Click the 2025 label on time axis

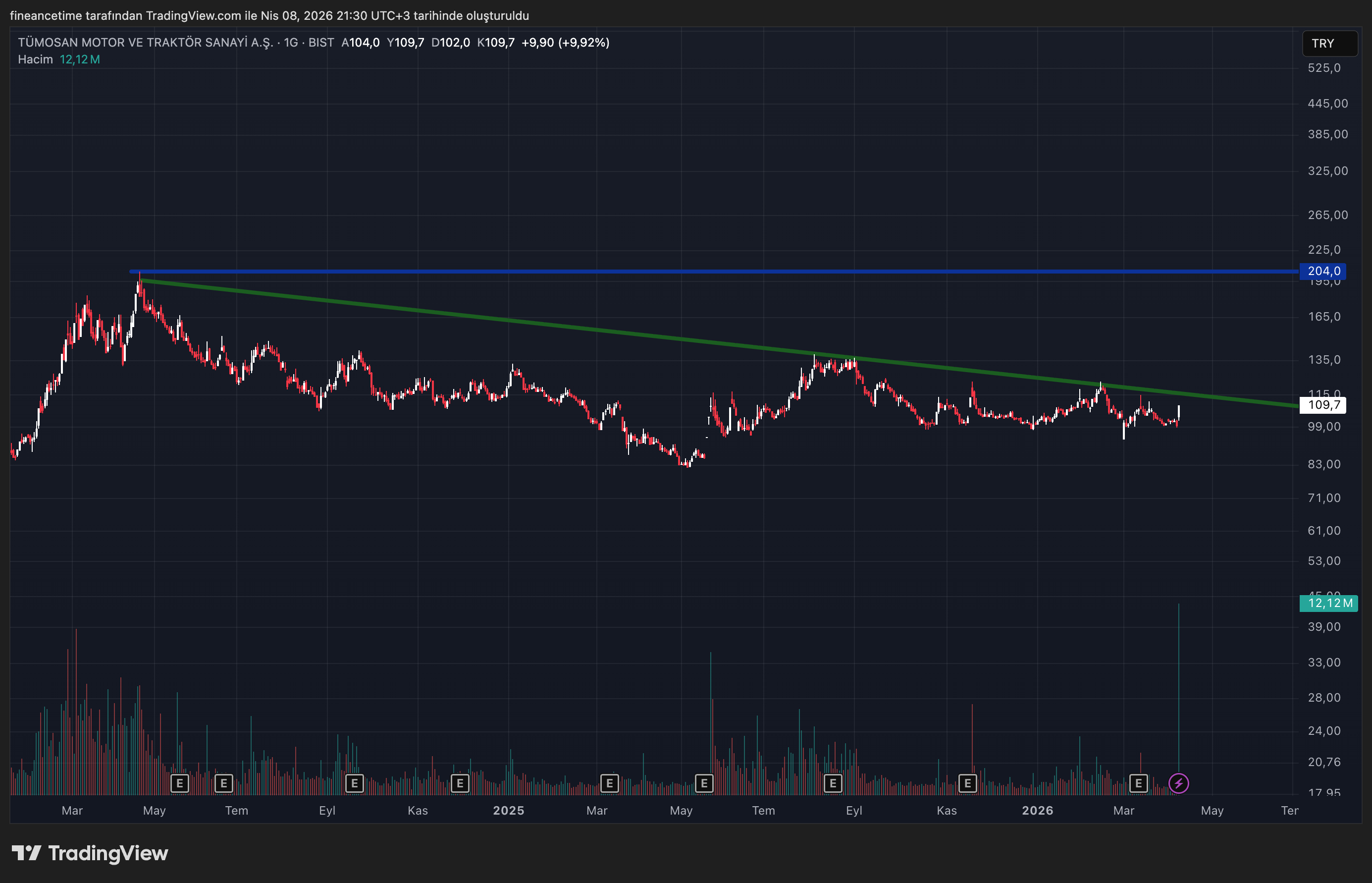tap(508, 810)
